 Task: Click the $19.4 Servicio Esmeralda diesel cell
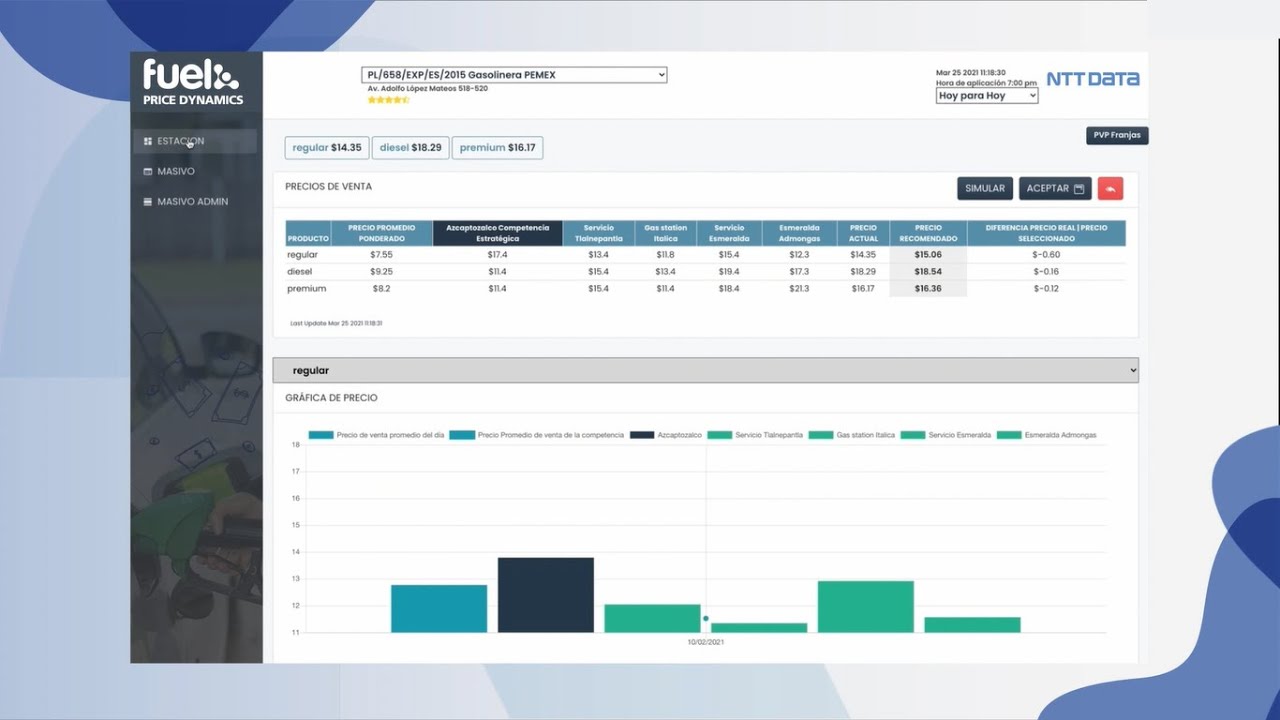pyautogui.click(x=729, y=272)
